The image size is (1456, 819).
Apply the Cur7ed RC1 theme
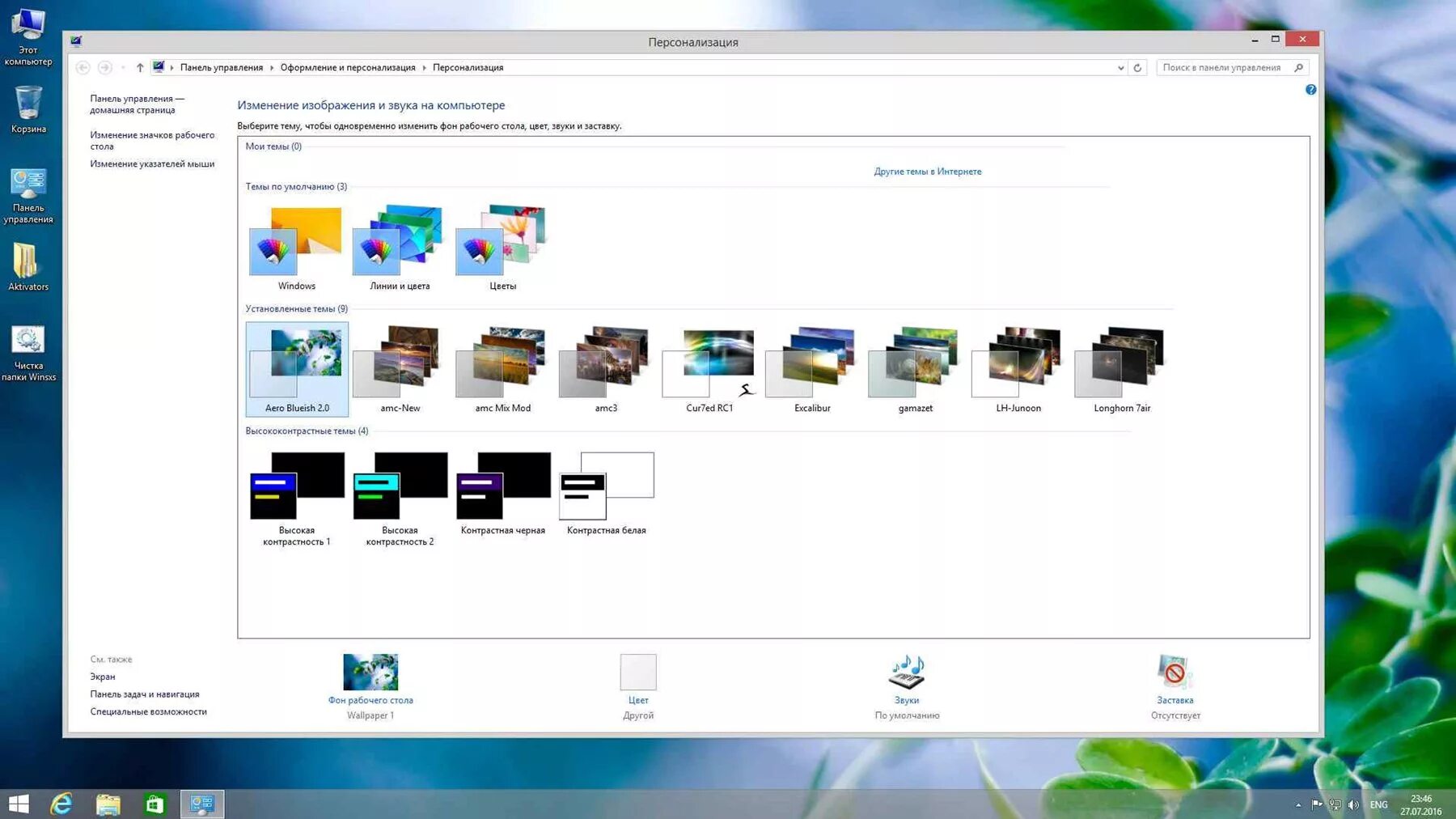click(709, 369)
